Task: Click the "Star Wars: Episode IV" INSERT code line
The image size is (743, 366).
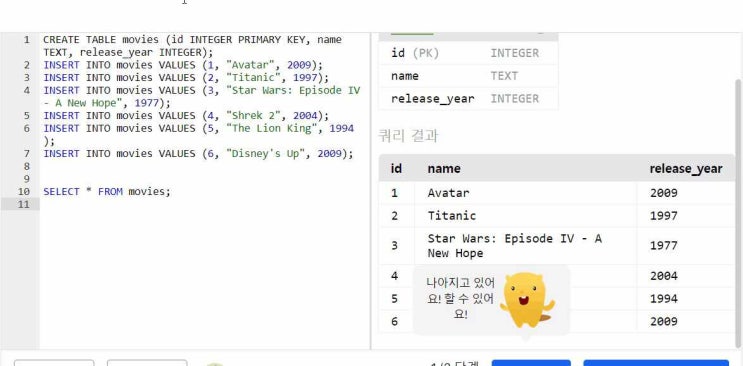Action: tap(202, 97)
